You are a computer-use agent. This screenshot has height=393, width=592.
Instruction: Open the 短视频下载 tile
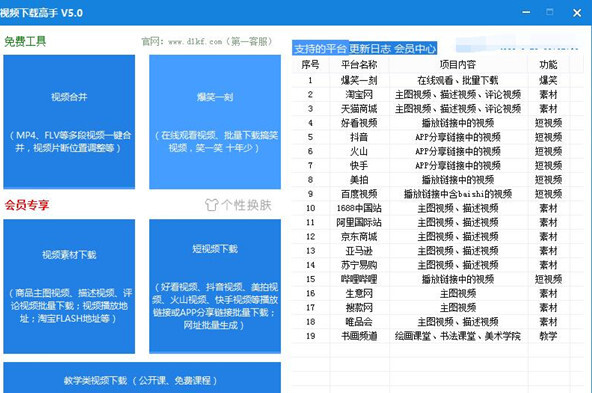pos(215,286)
